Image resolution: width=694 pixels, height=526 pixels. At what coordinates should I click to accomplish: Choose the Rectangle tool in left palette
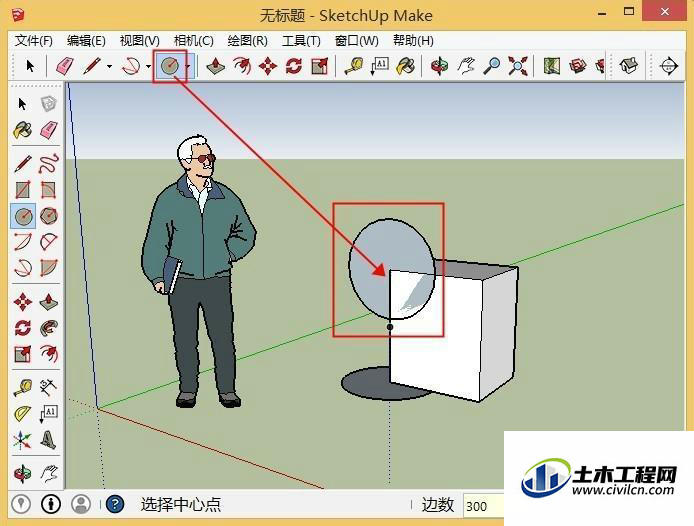[x=23, y=190]
